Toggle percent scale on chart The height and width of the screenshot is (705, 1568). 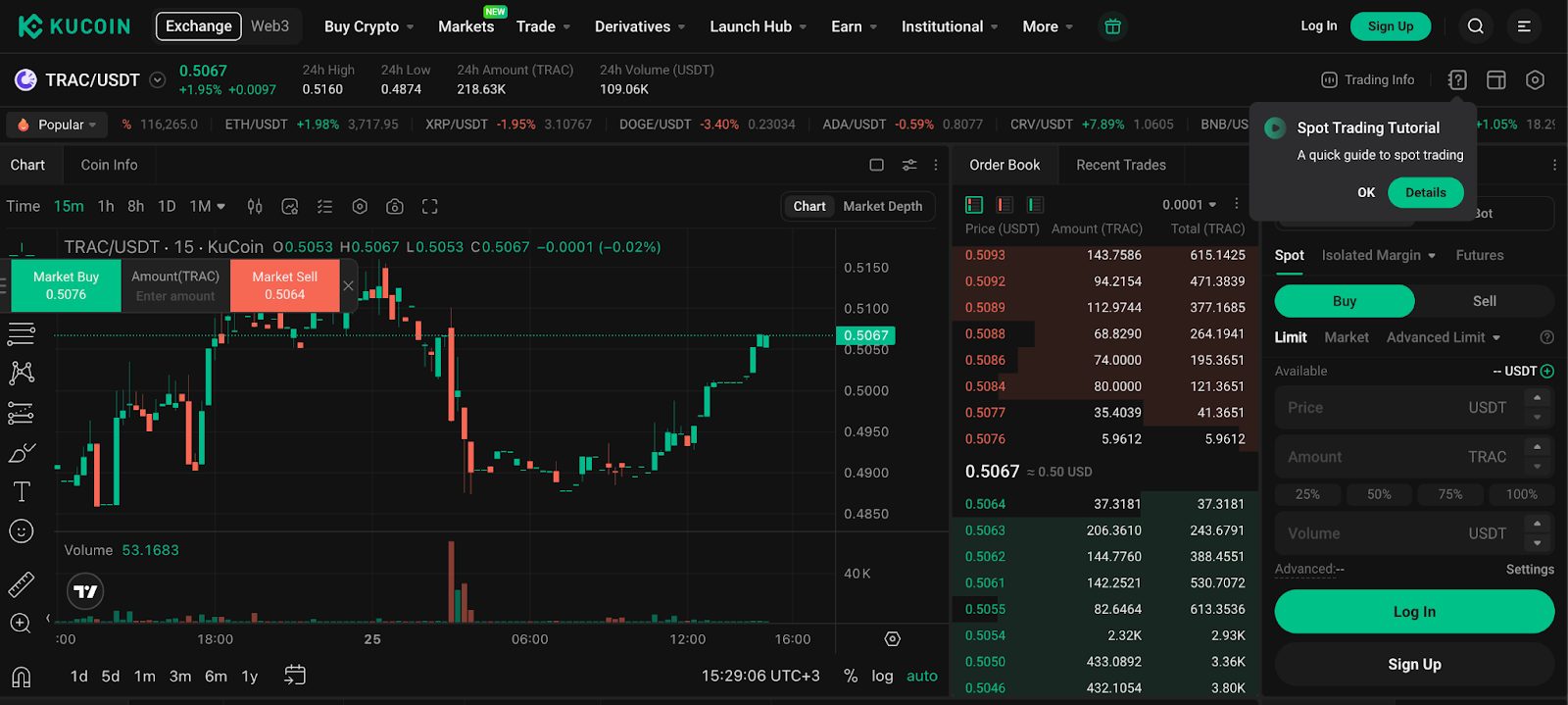pyautogui.click(x=851, y=676)
